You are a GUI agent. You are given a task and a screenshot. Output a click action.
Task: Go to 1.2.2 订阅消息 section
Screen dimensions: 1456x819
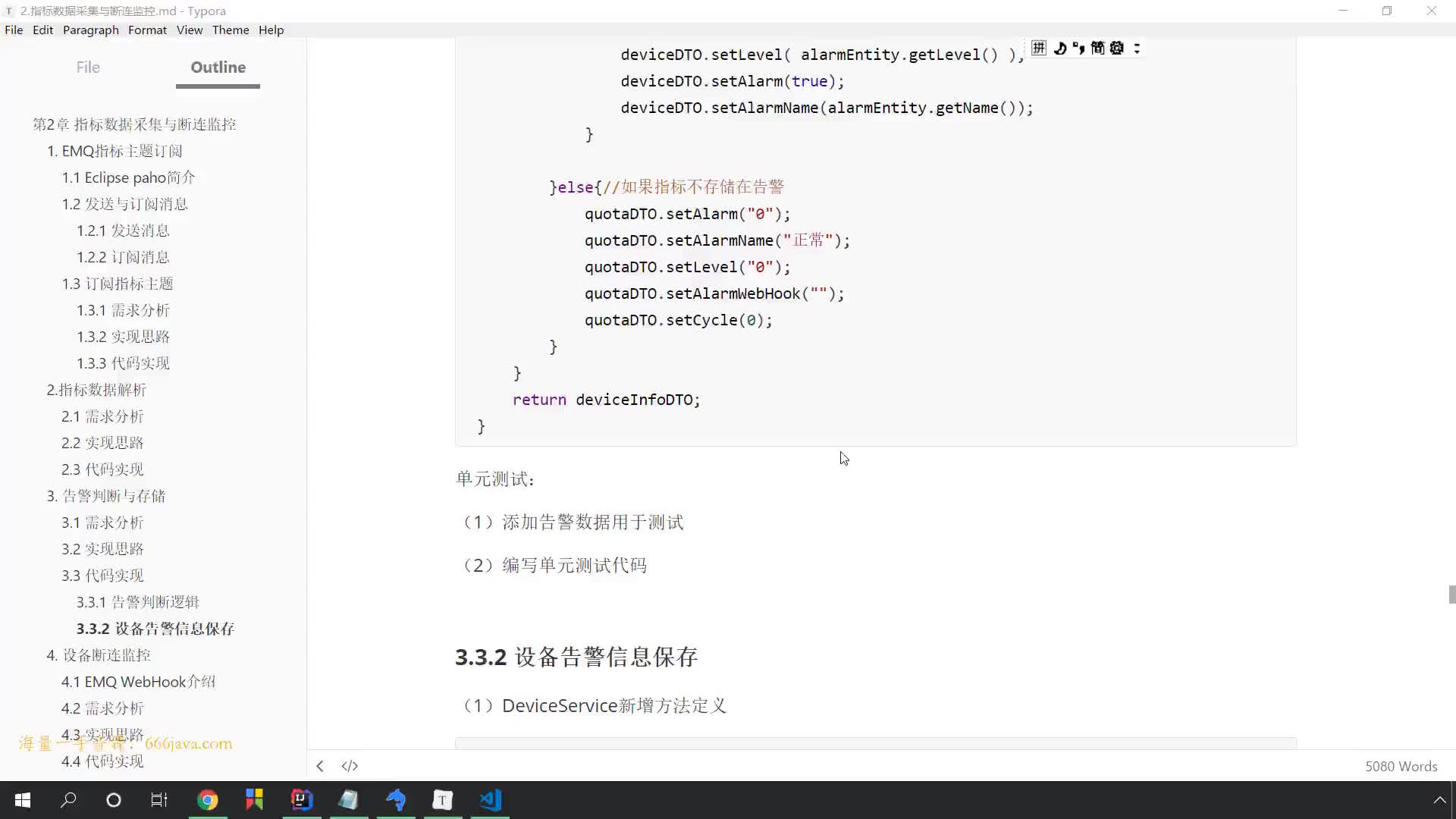pos(123,257)
